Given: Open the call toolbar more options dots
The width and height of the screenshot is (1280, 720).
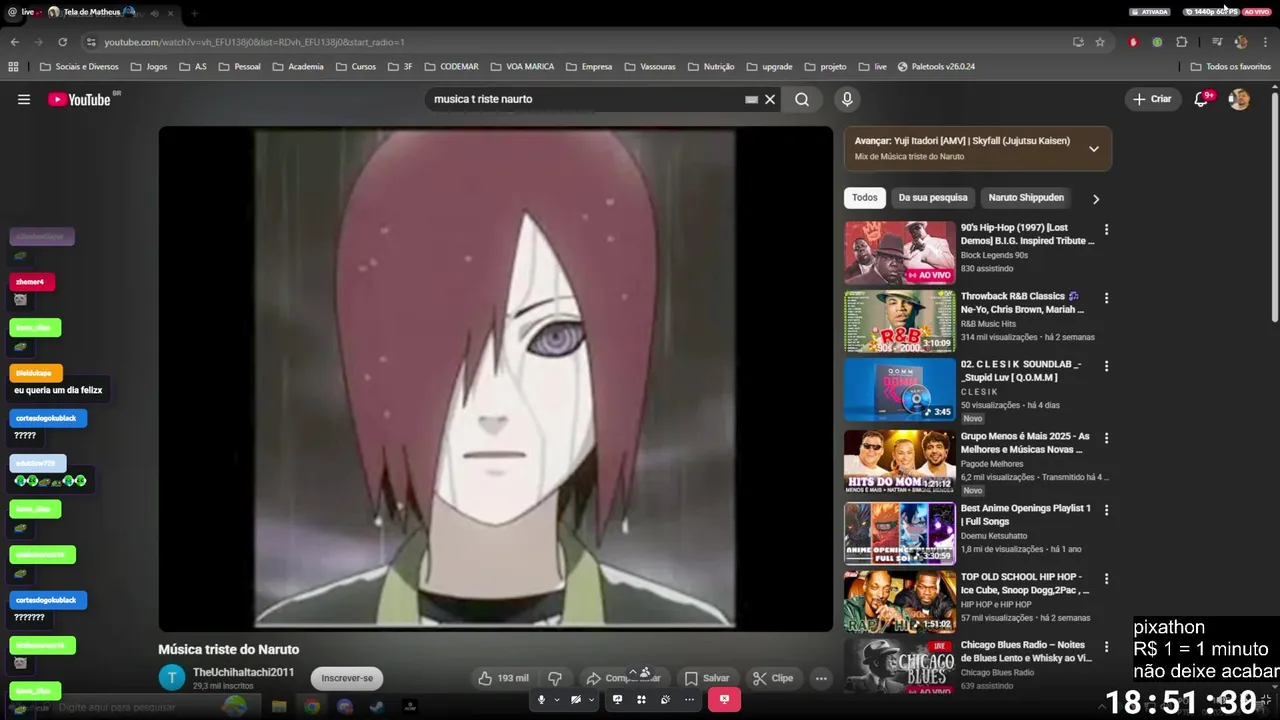Looking at the screenshot, I should pyautogui.click(x=689, y=700).
